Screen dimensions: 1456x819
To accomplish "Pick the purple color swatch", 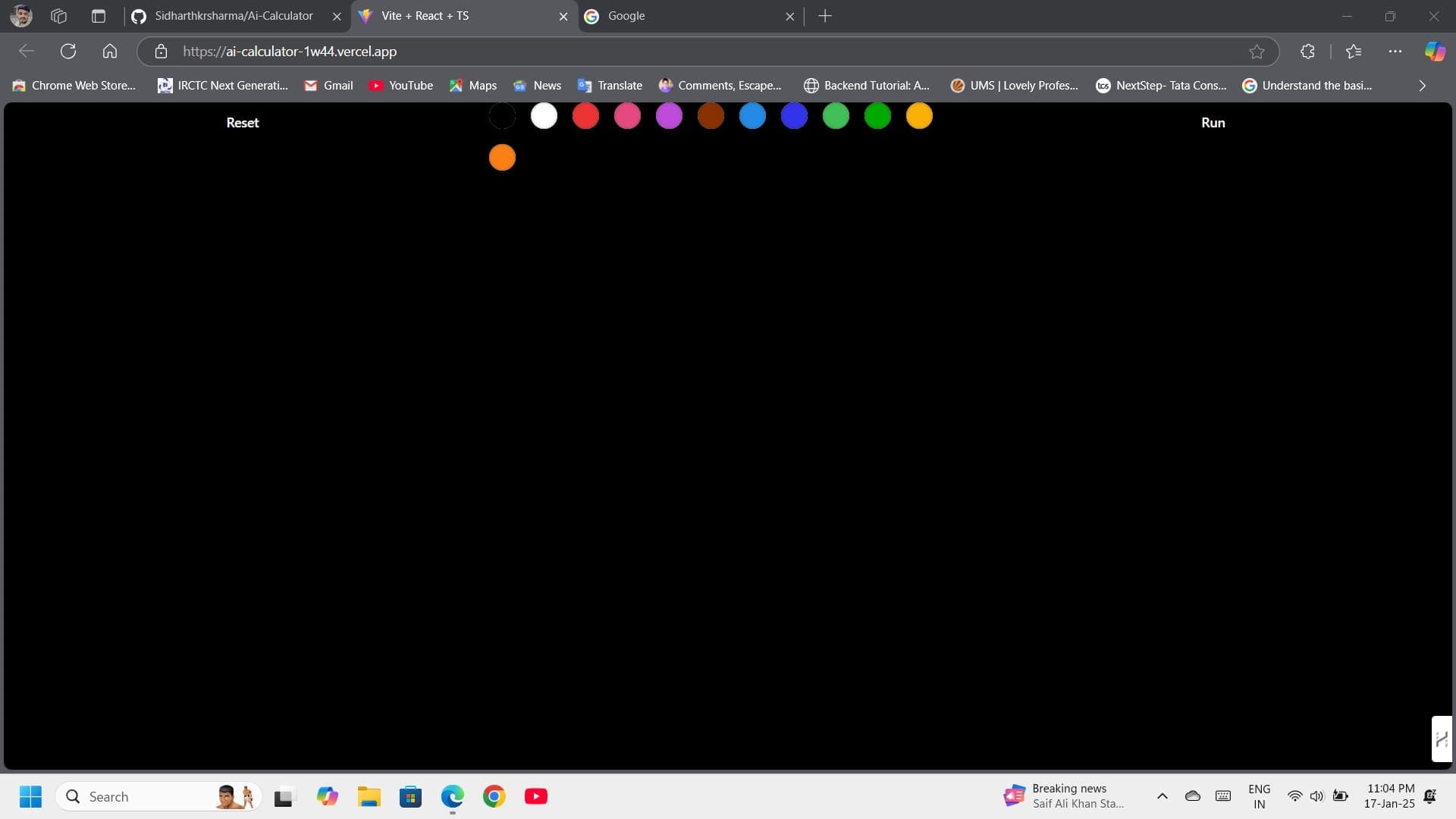I will pos(669,116).
